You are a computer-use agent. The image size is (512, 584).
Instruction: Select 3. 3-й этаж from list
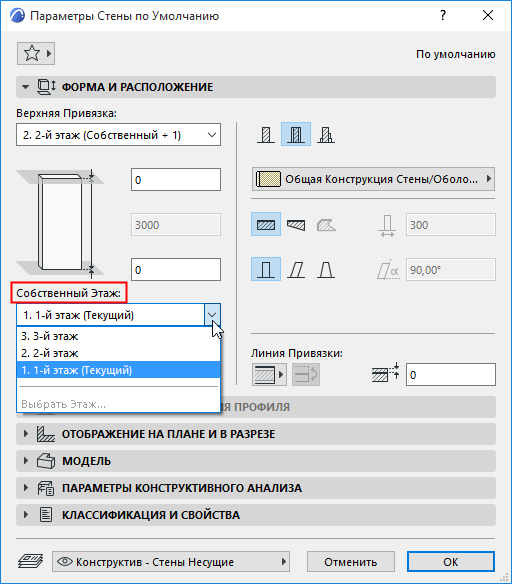coord(118,336)
